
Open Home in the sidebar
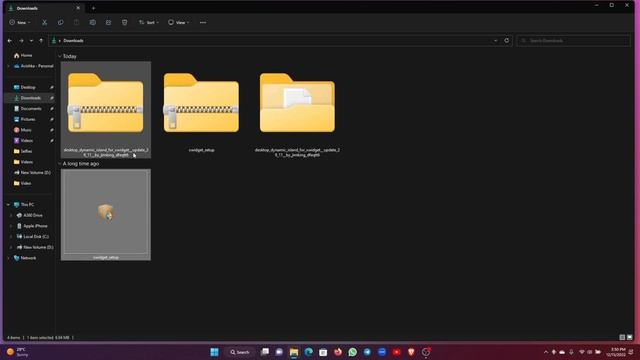(x=27, y=56)
